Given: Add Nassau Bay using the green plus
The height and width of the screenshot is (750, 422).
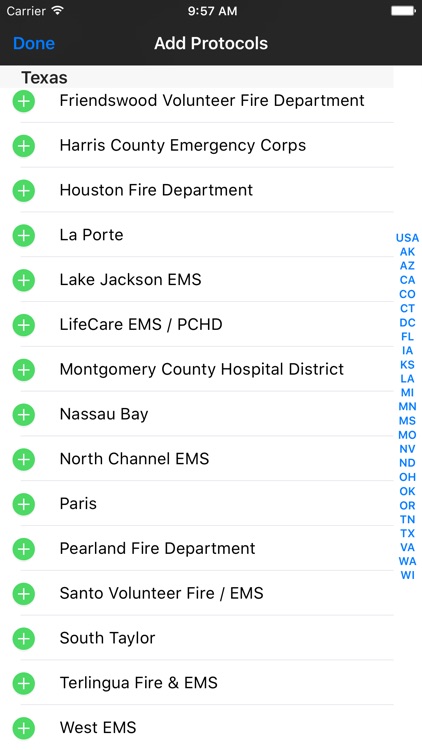Looking at the screenshot, I should click(x=23, y=415).
